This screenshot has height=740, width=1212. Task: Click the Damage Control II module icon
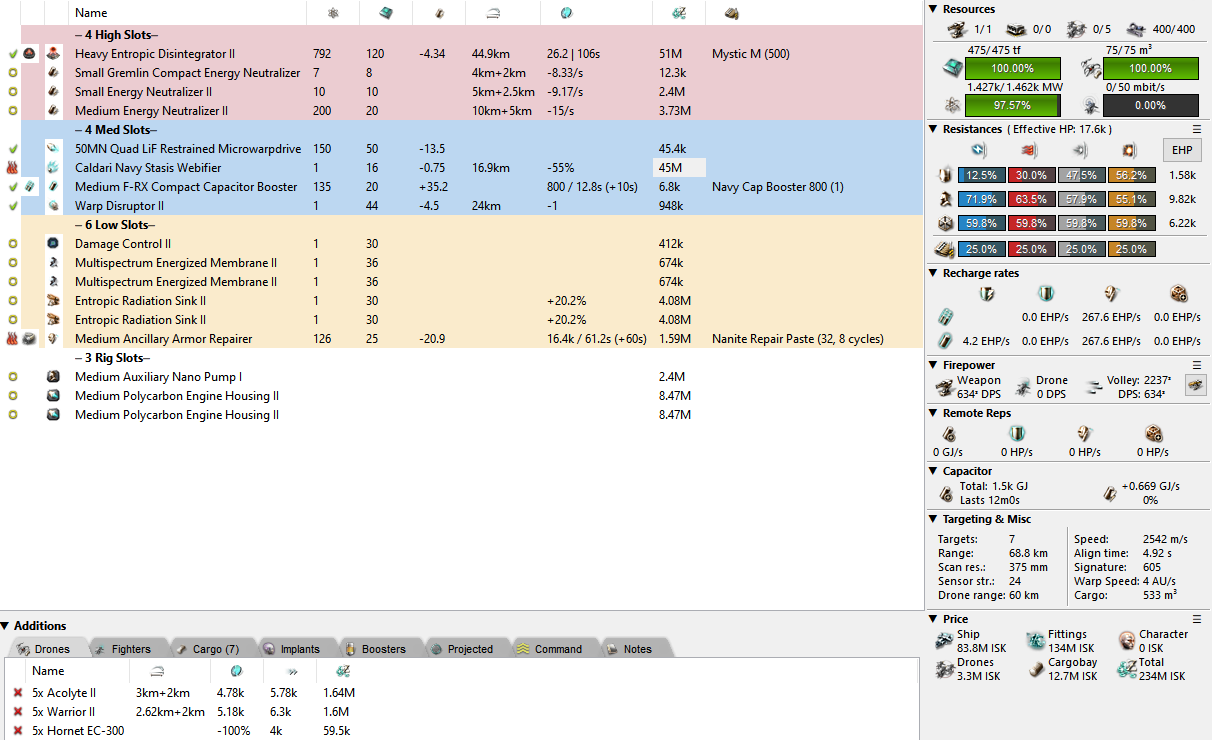(54, 244)
